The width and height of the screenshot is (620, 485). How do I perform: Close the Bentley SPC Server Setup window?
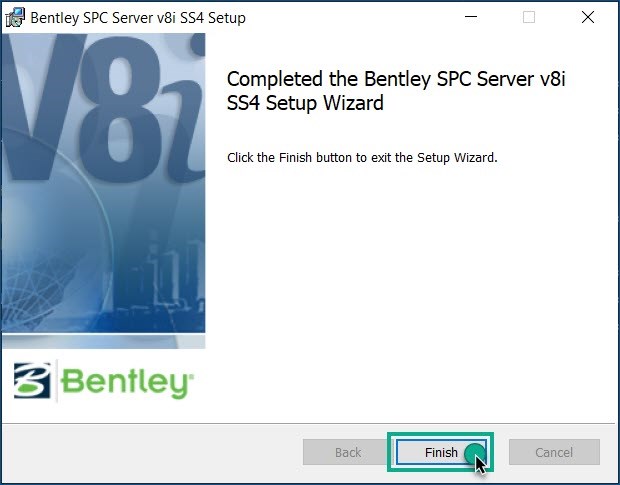(588, 17)
